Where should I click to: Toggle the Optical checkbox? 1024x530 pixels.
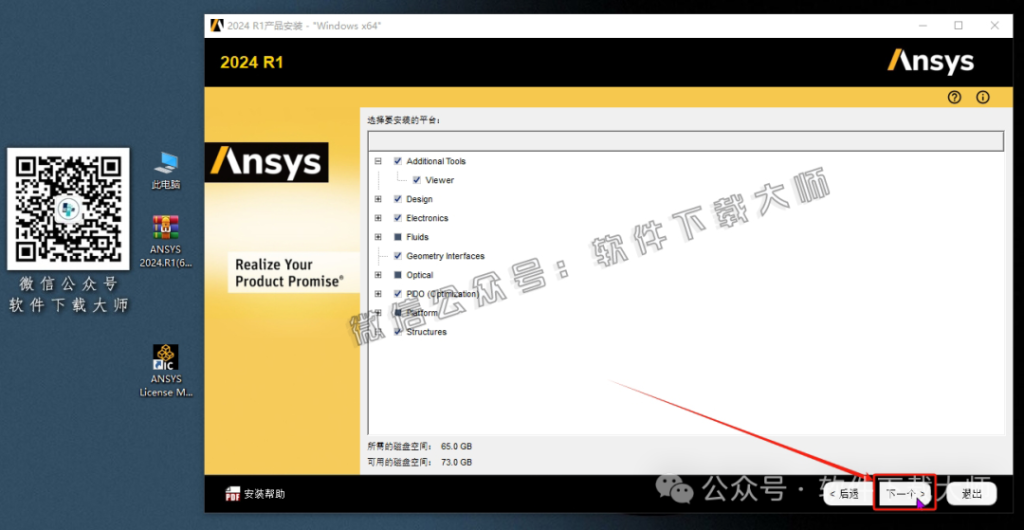(398, 274)
